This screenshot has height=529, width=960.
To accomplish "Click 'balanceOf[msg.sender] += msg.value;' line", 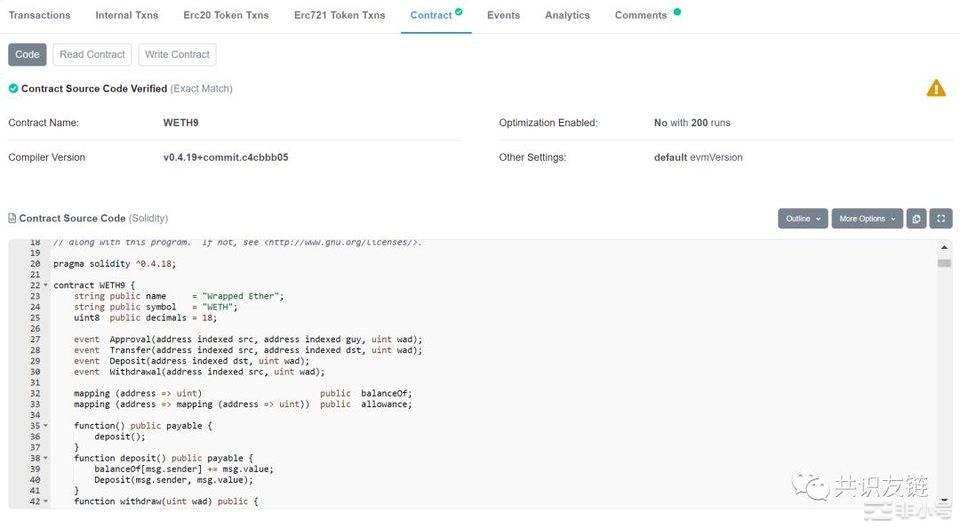I will click(184, 469).
